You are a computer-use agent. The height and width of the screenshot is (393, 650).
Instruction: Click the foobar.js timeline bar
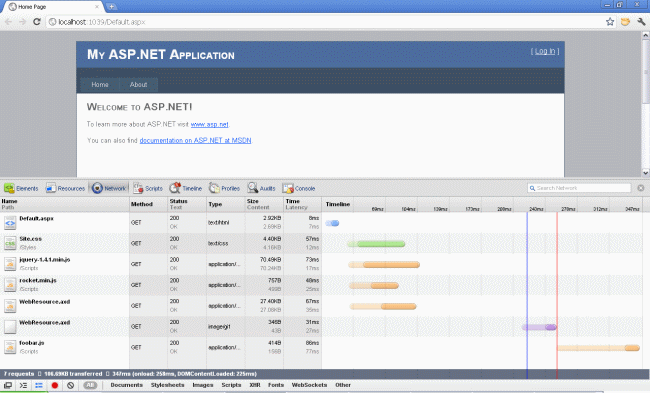[x=598, y=348]
